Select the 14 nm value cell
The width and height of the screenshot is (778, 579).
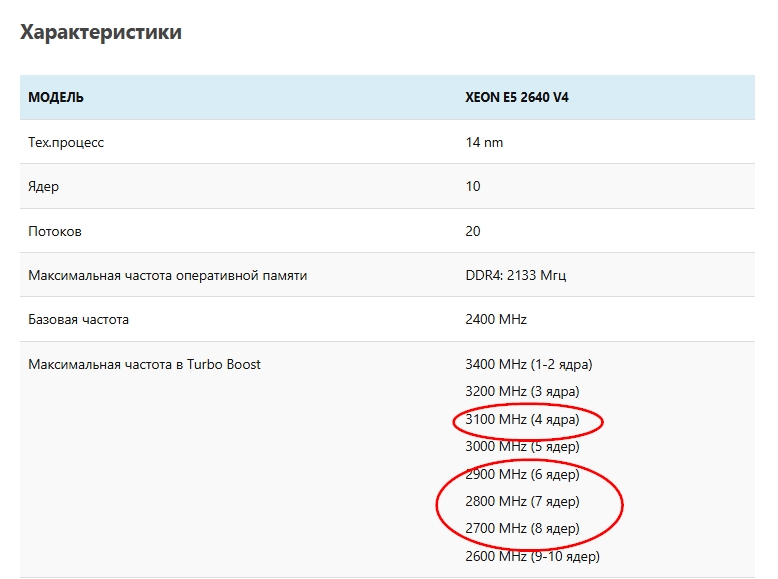point(484,142)
